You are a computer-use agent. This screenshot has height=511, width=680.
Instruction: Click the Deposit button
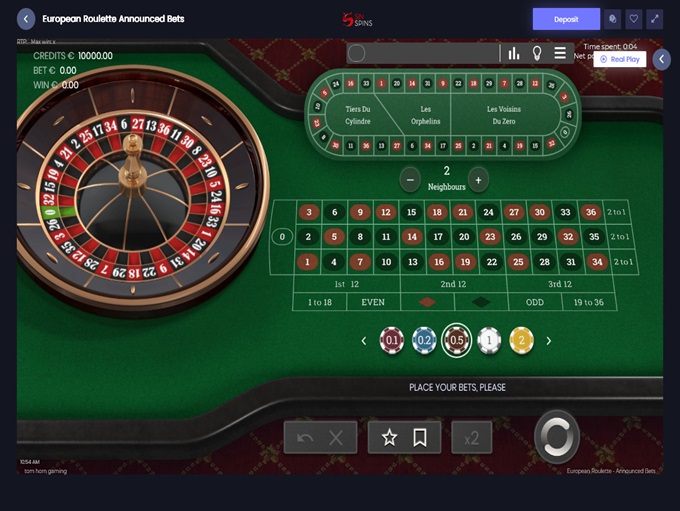pyautogui.click(x=566, y=19)
